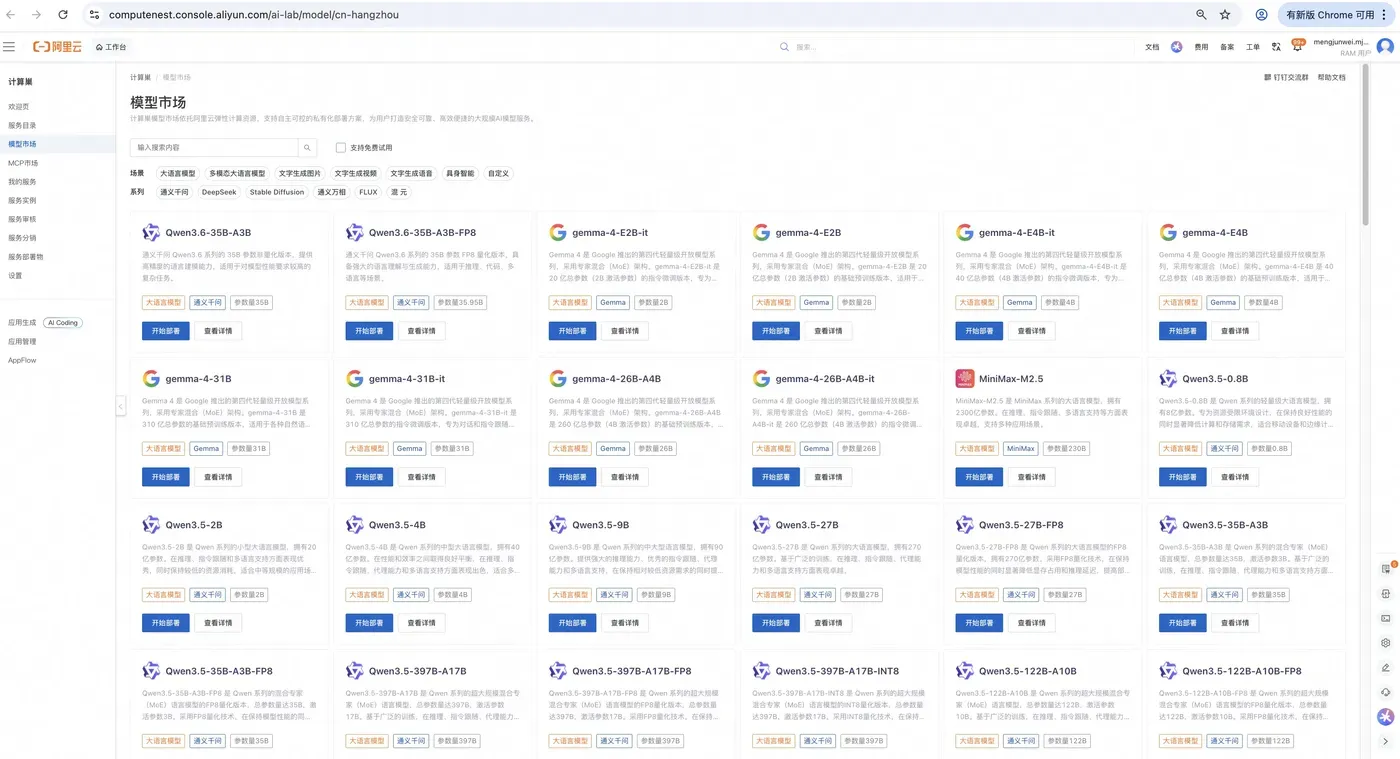Filter series by FLUX
The image size is (1400, 759).
368,192
